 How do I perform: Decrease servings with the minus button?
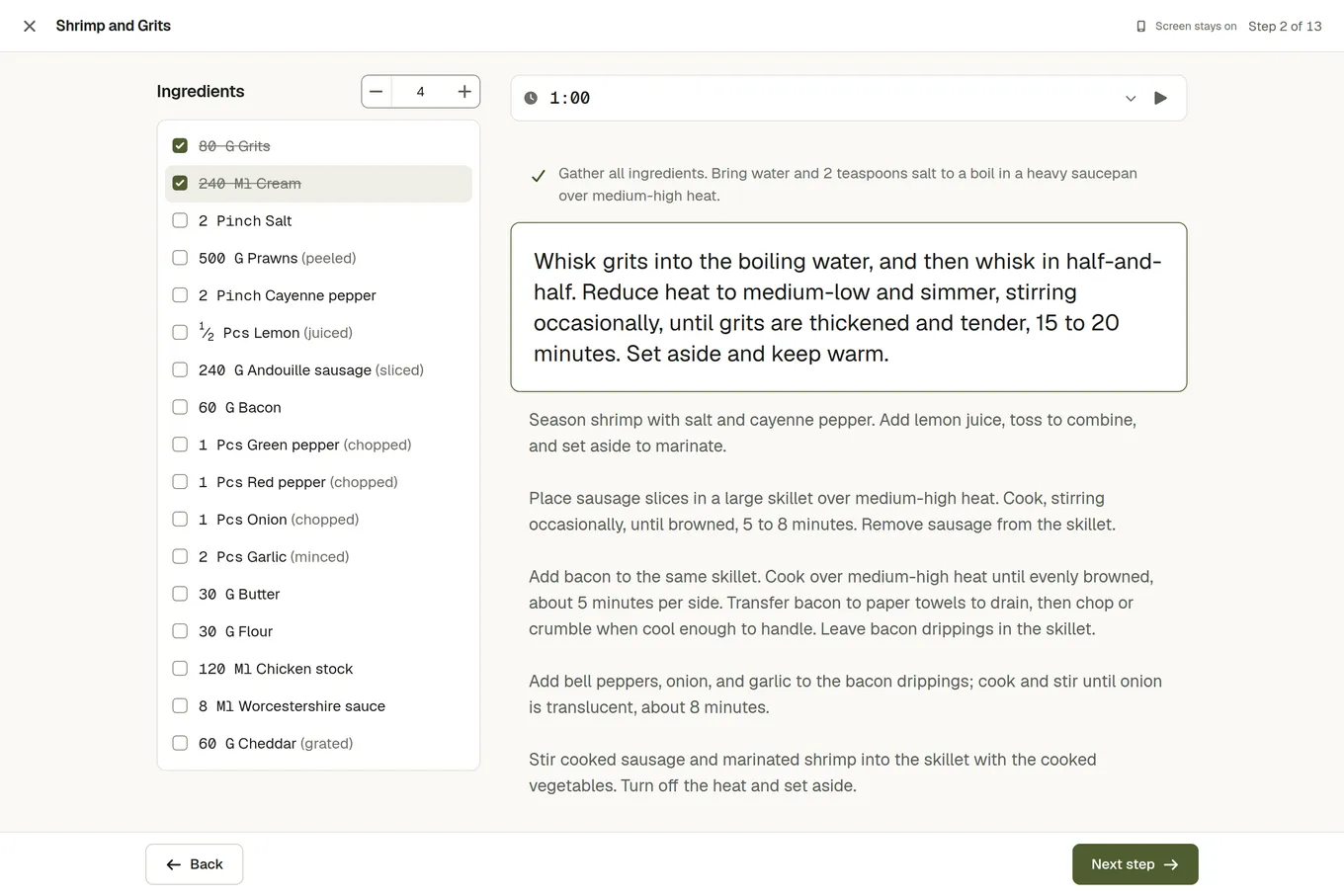pyautogui.click(x=377, y=92)
